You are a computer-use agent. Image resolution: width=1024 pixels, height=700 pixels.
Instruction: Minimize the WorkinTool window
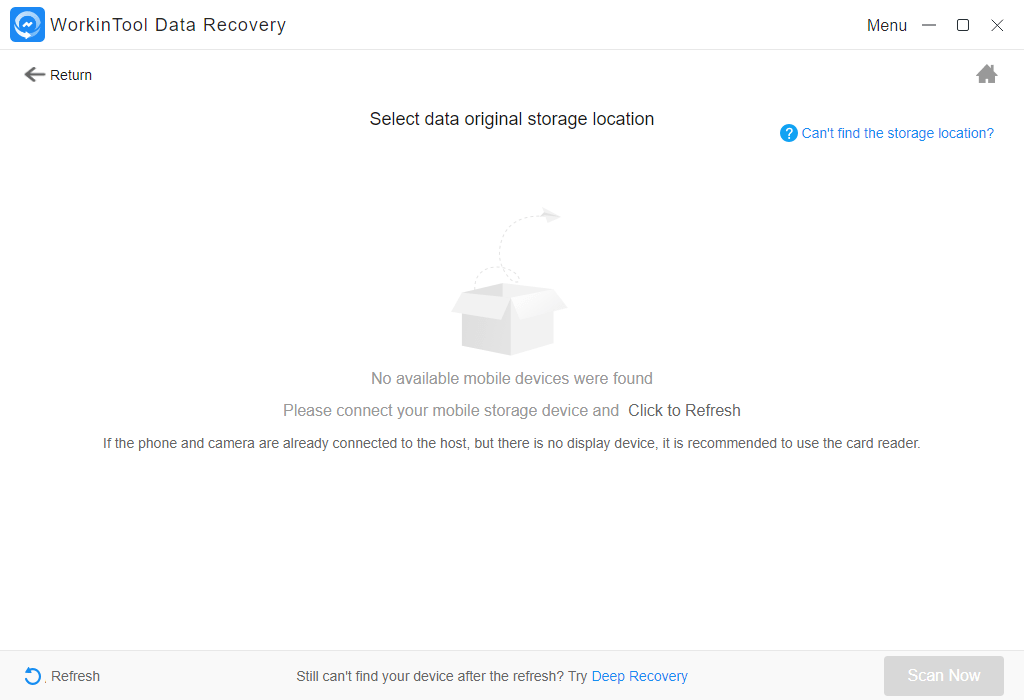pyautogui.click(x=929, y=25)
